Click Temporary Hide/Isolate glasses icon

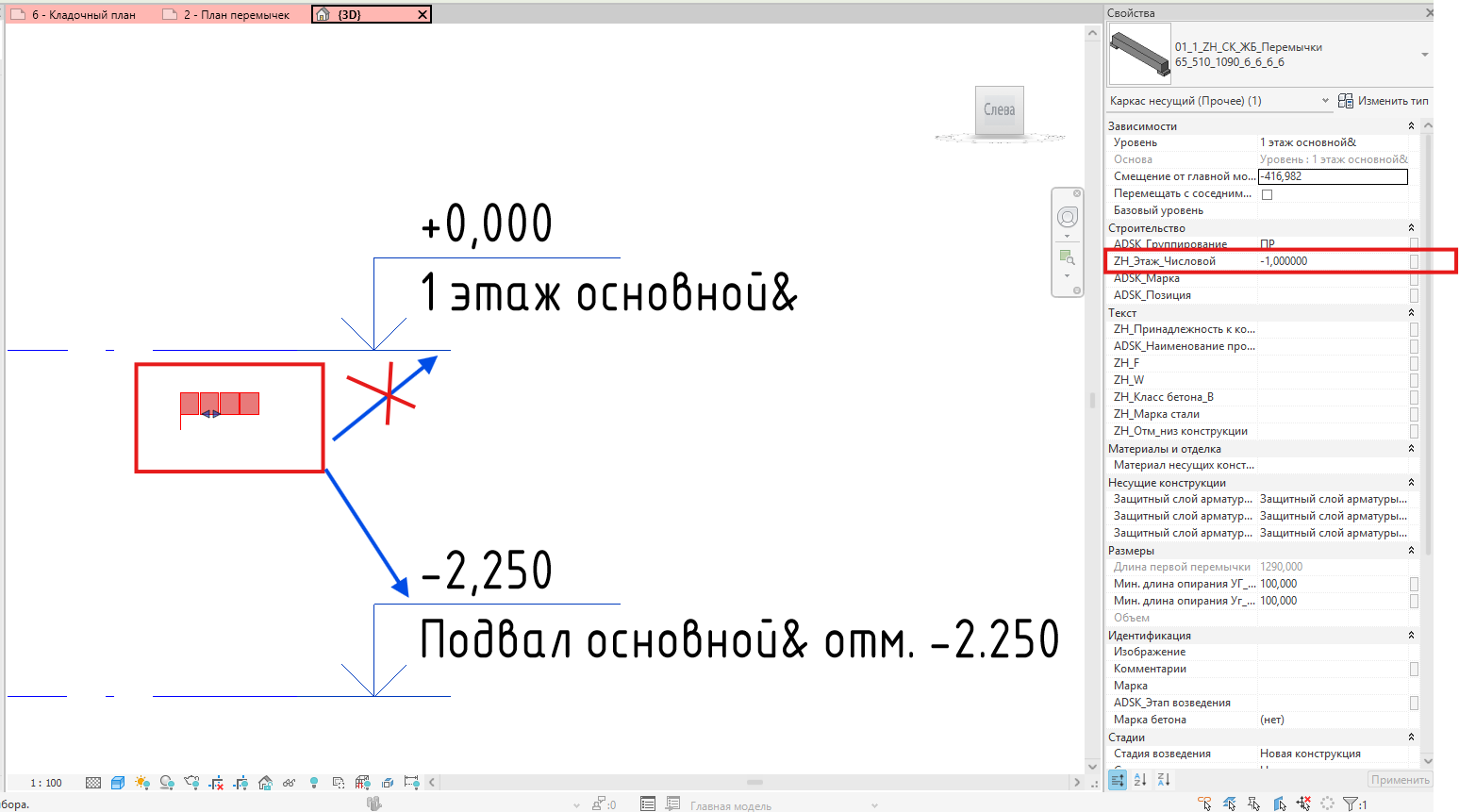tap(289, 783)
